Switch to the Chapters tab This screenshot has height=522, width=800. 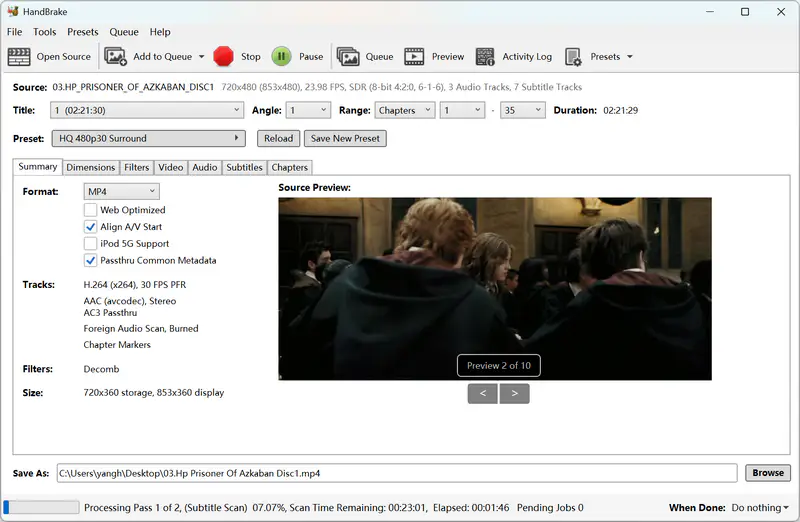[x=289, y=167]
